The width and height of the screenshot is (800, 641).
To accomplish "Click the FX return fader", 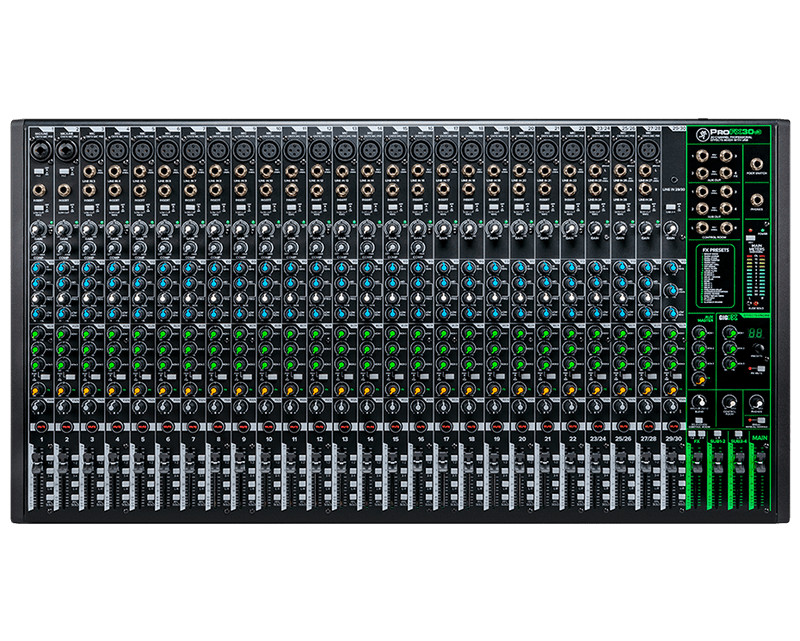I will [x=697, y=461].
